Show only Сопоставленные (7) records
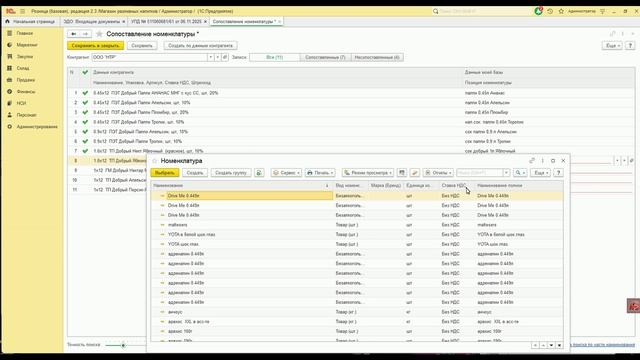The width and height of the screenshot is (640, 360). (325, 57)
